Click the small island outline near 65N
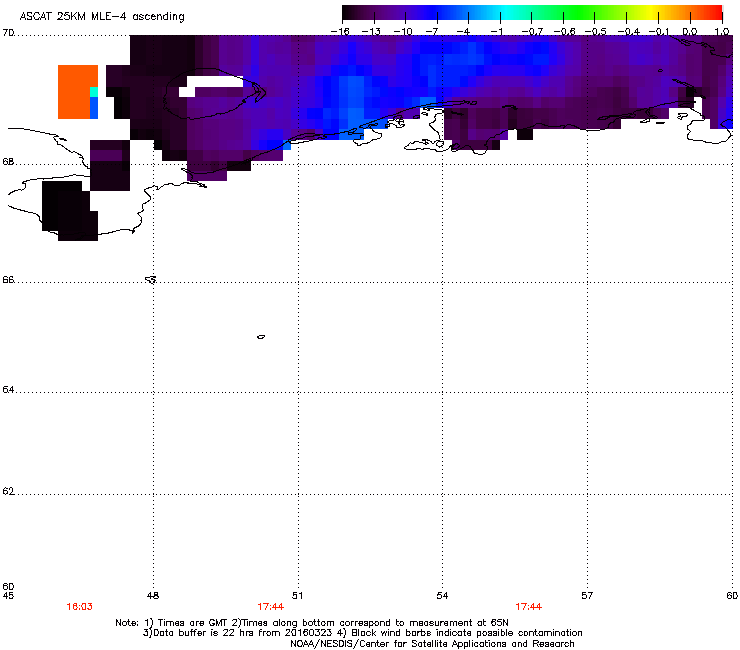 point(261,337)
